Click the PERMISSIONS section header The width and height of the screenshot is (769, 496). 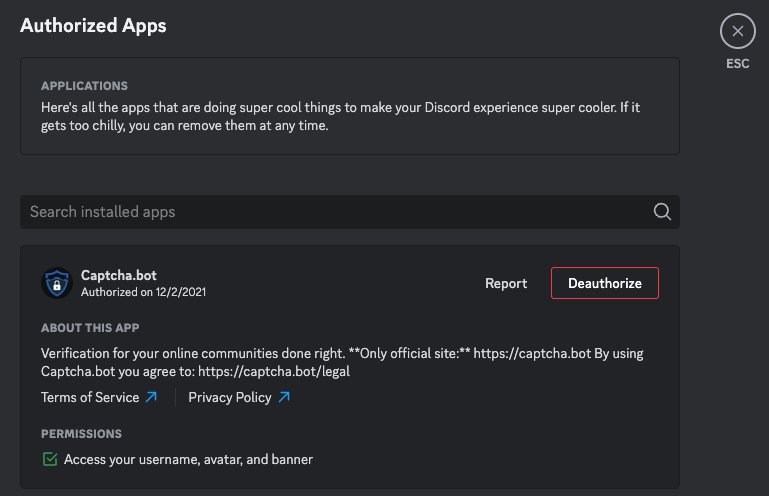point(81,434)
